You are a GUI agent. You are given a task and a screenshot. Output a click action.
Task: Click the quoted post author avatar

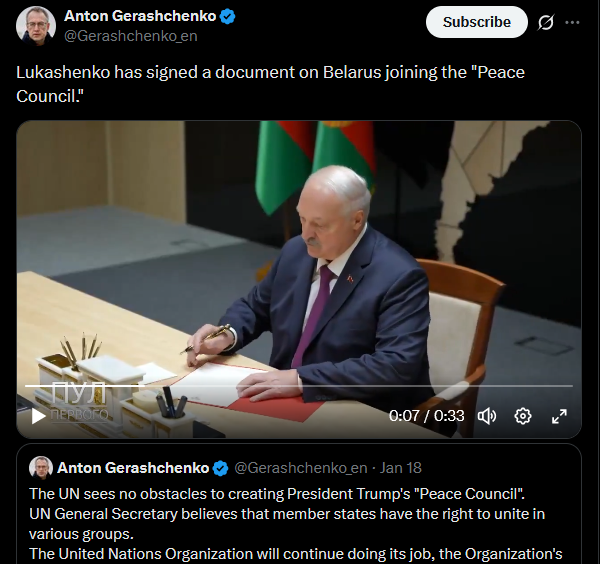point(41,468)
